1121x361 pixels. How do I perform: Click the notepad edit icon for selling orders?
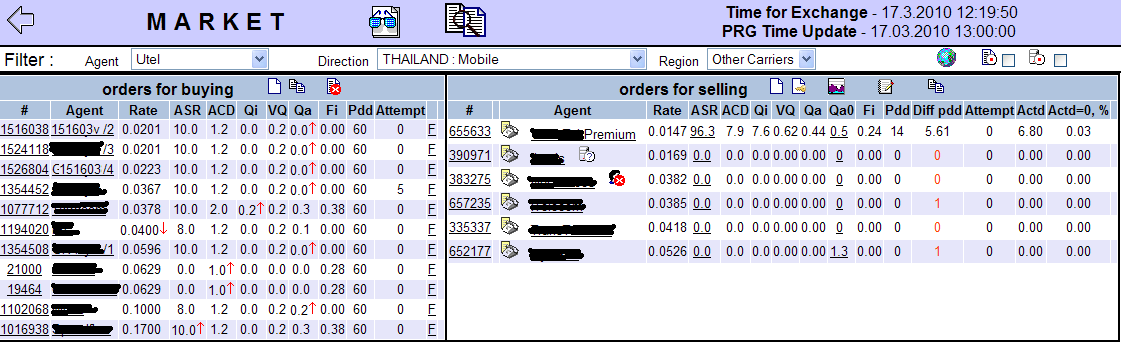click(x=886, y=86)
